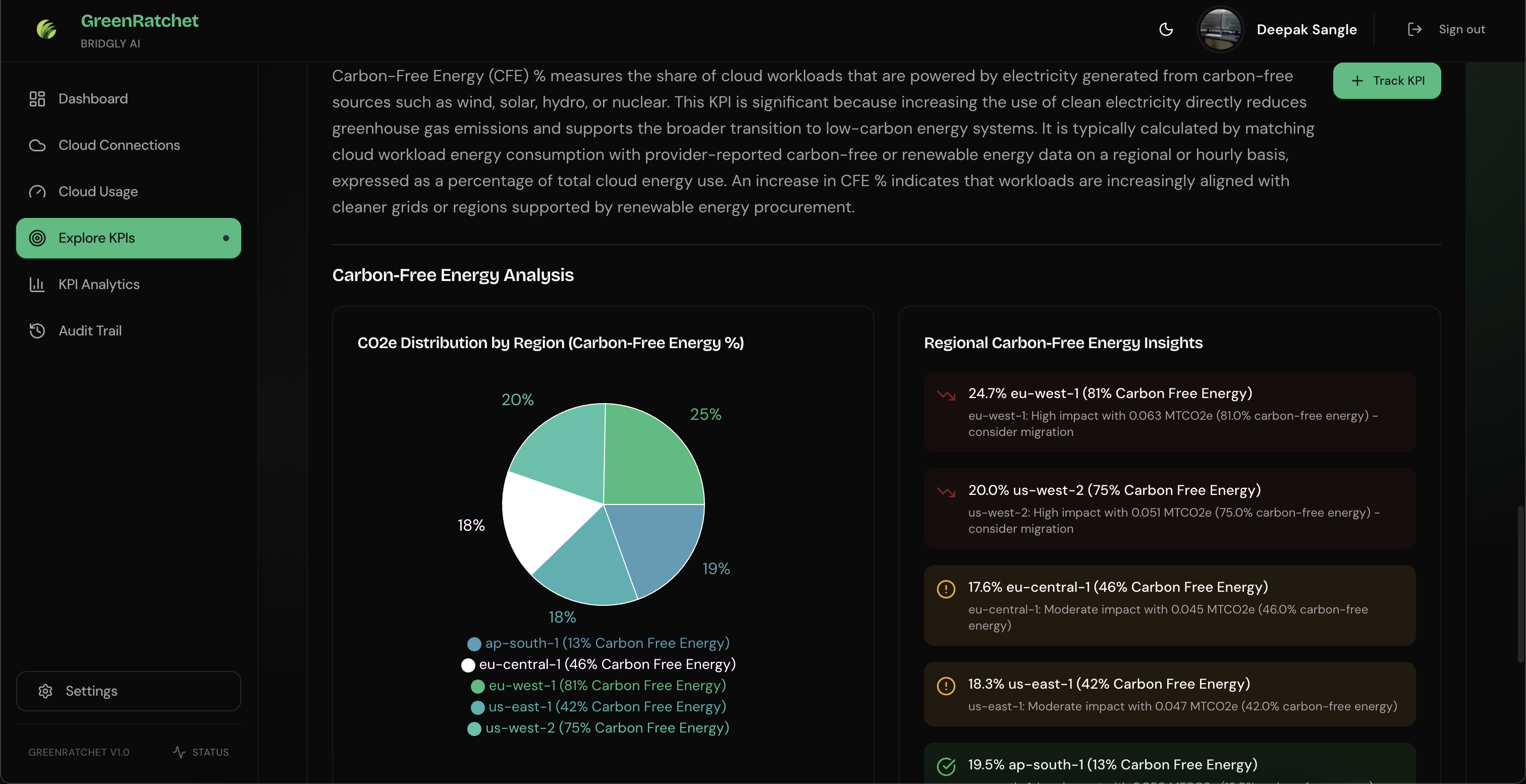Viewport: 1526px width, 784px height.
Task: Click the Audit Trail history icon
Action: point(37,331)
